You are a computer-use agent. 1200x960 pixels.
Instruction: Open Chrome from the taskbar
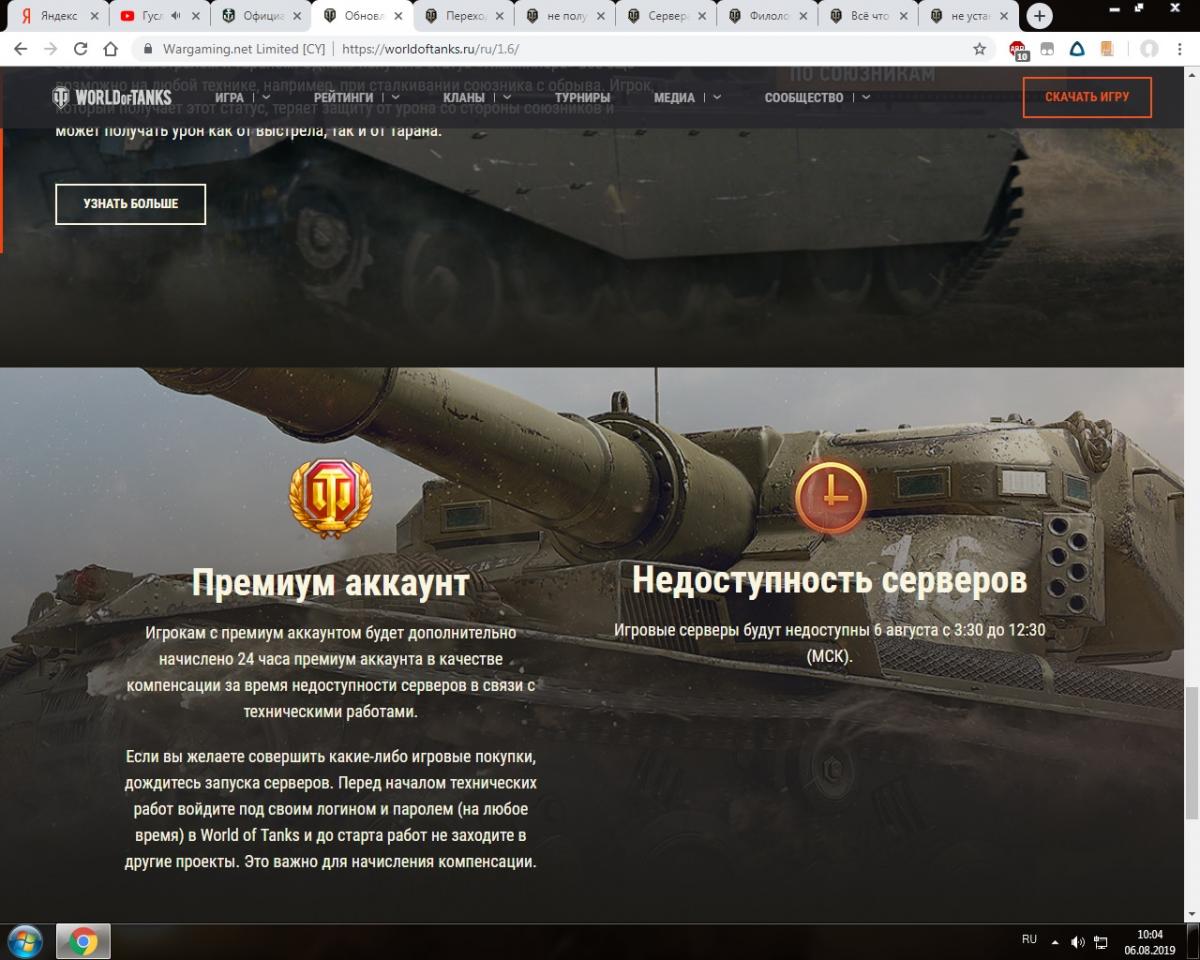(83, 942)
